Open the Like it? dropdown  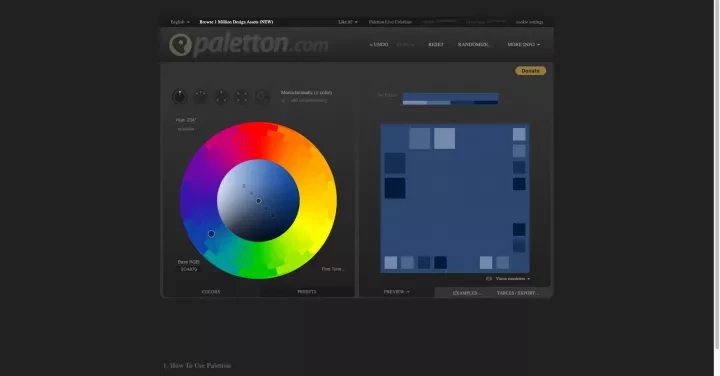[x=348, y=22]
